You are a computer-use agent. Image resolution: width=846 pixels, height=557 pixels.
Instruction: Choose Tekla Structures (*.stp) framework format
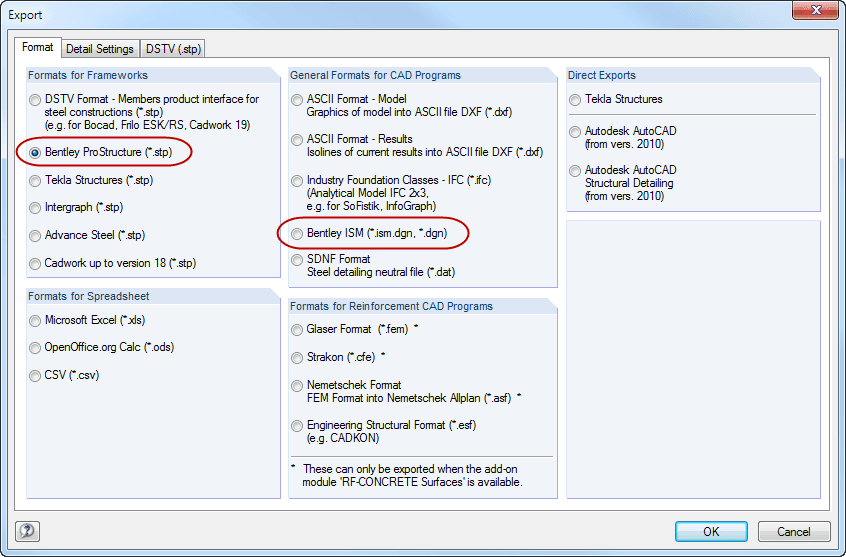35,181
